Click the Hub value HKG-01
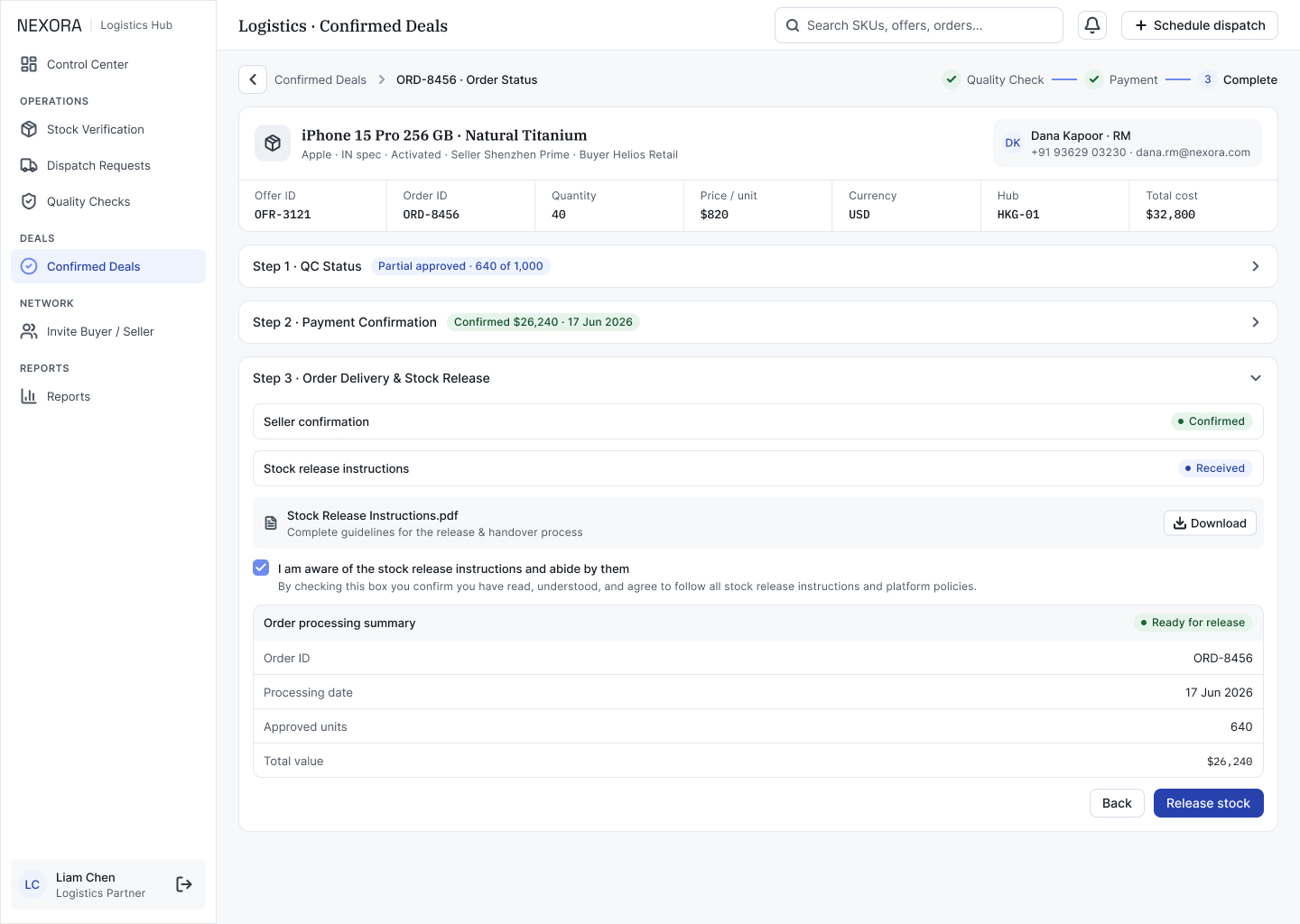Viewport: 1300px width, 924px height. (x=1018, y=215)
